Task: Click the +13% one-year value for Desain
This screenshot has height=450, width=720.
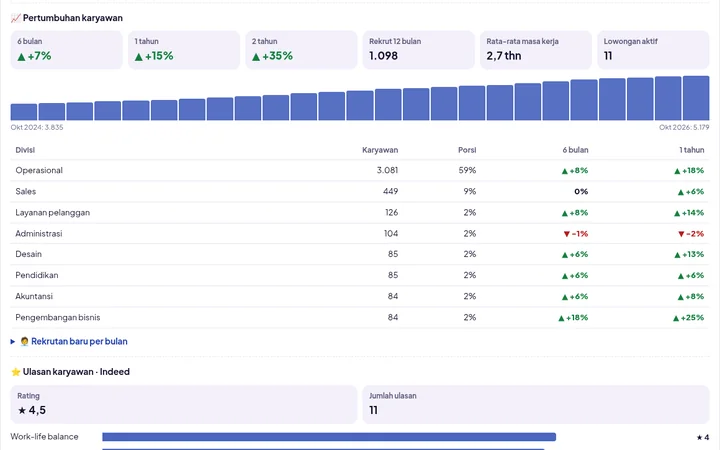Action: (689, 254)
